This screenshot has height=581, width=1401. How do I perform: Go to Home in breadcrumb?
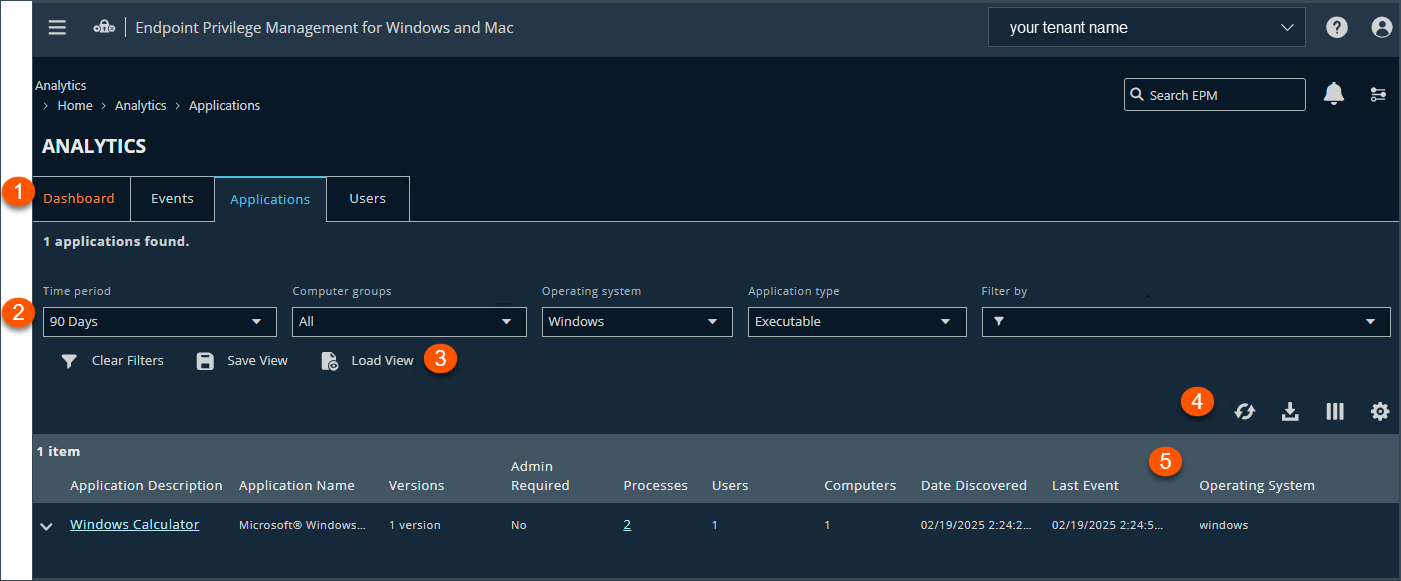pos(75,106)
